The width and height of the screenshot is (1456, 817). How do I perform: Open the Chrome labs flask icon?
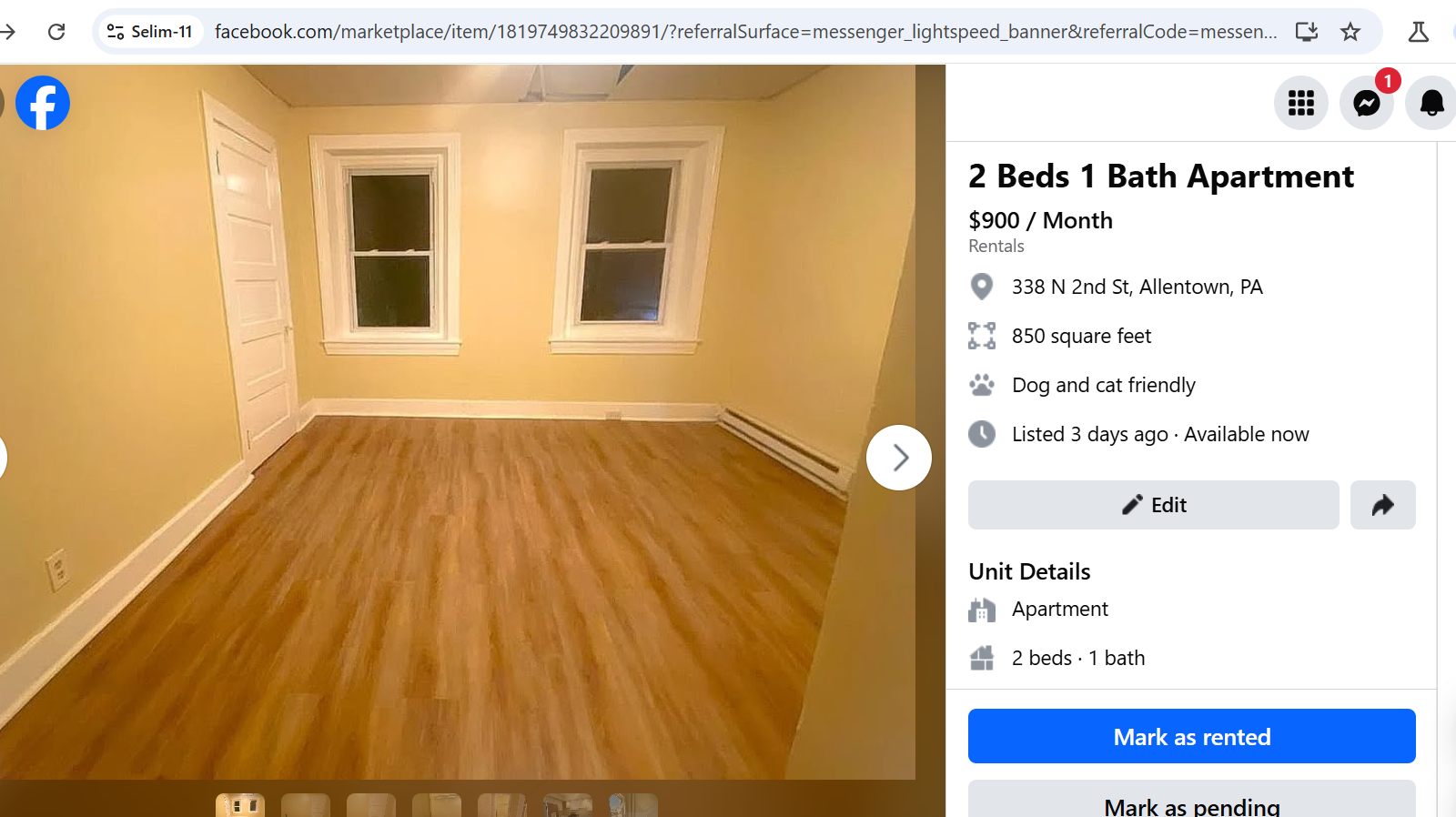click(x=1418, y=32)
